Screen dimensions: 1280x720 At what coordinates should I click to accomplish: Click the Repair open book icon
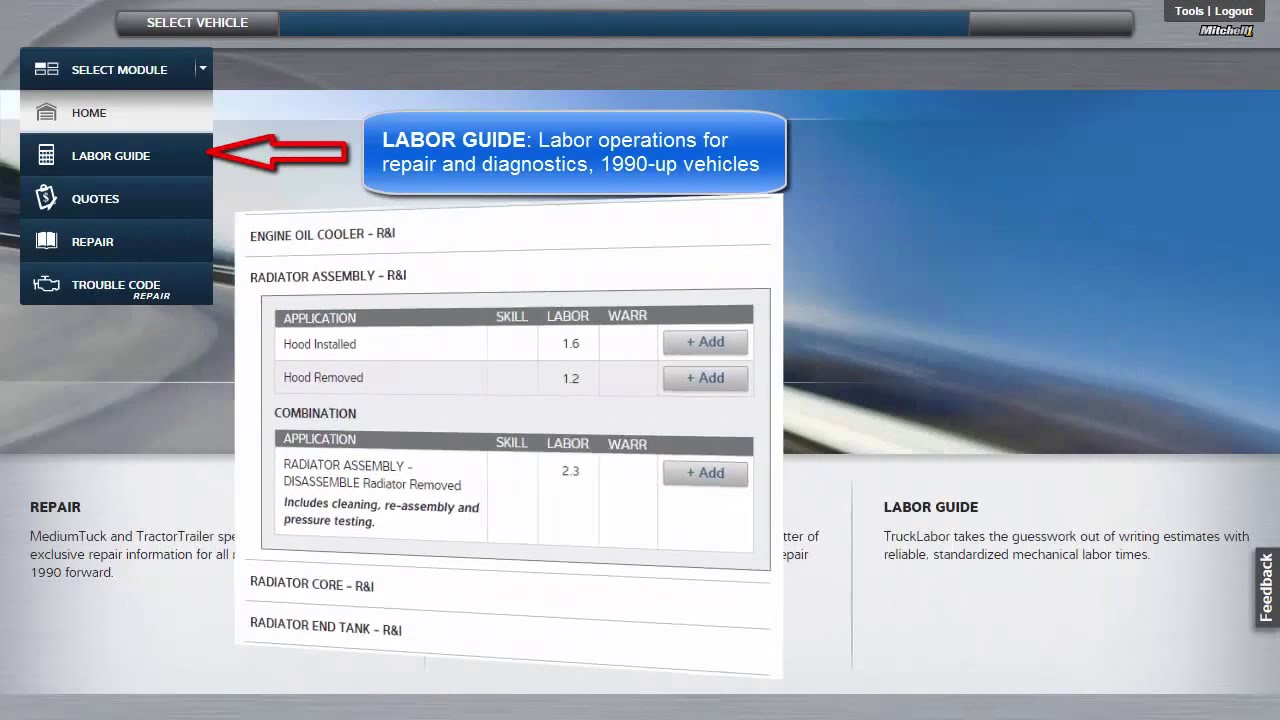coord(46,241)
